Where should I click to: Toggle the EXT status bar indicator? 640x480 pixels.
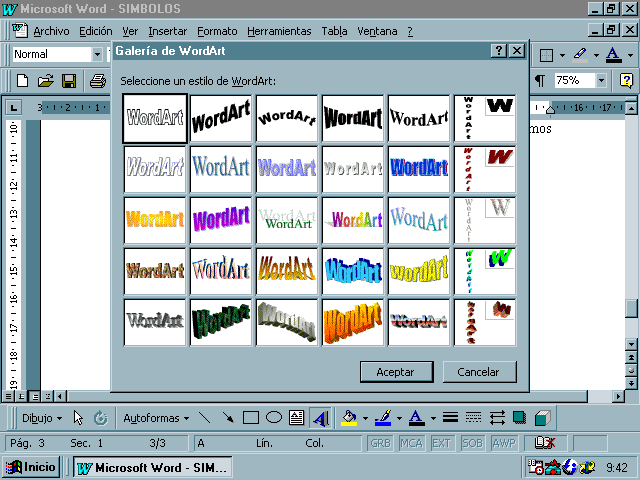[x=441, y=443]
